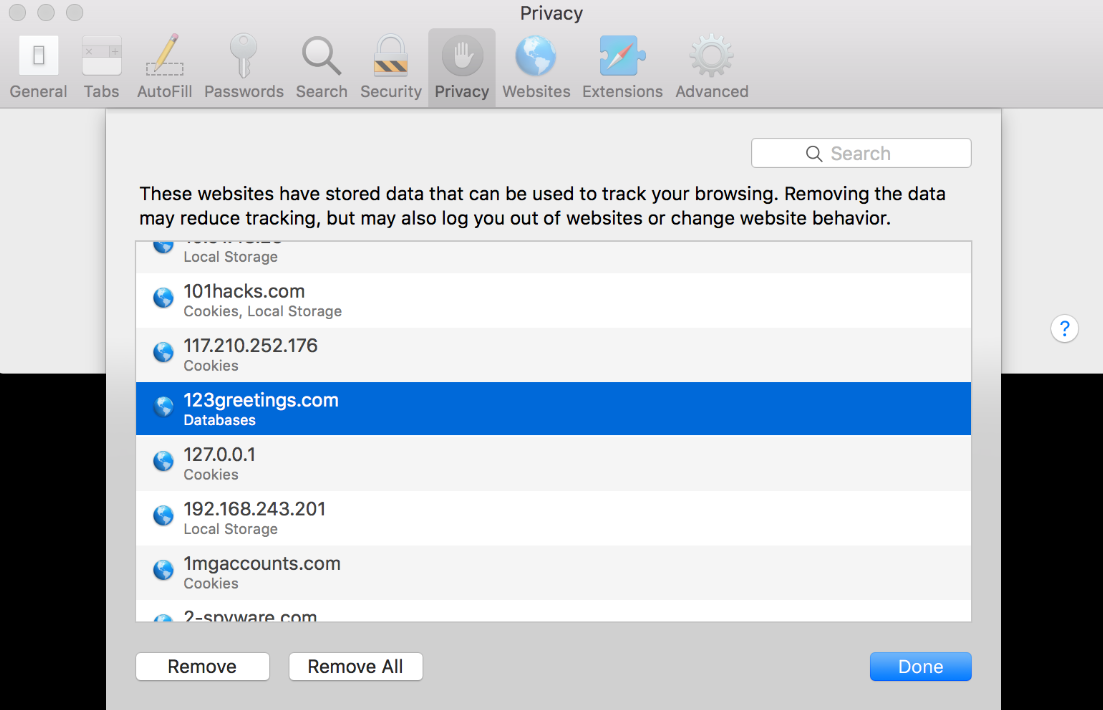Click the Cookies label under 127.0.0.1
The width and height of the screenshot is (1103, 710).
click(211, 474)
